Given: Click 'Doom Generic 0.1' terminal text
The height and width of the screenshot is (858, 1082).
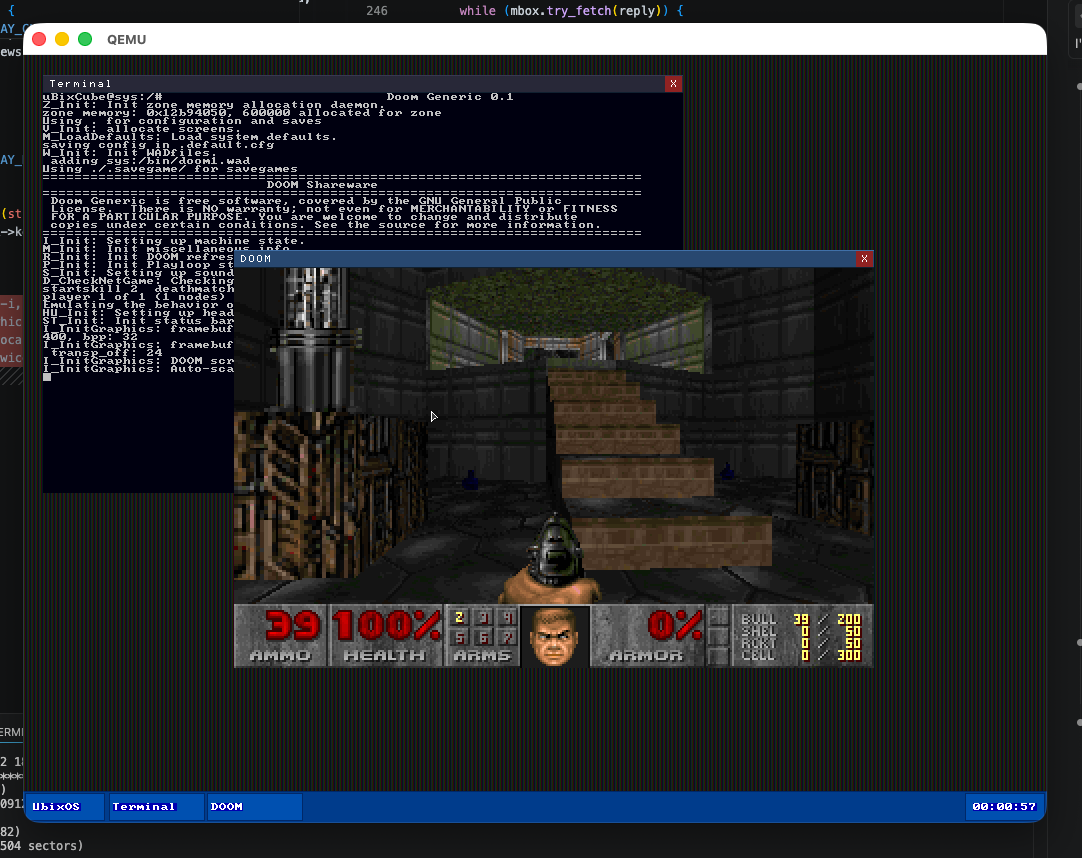Looking at the screenshot, I should 450,97.
